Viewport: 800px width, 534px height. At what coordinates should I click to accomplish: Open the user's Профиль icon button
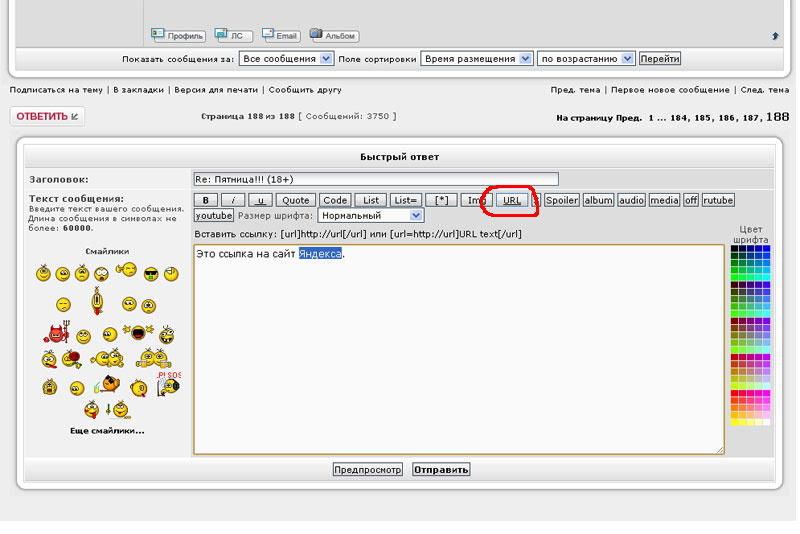(x=178, y=35)
